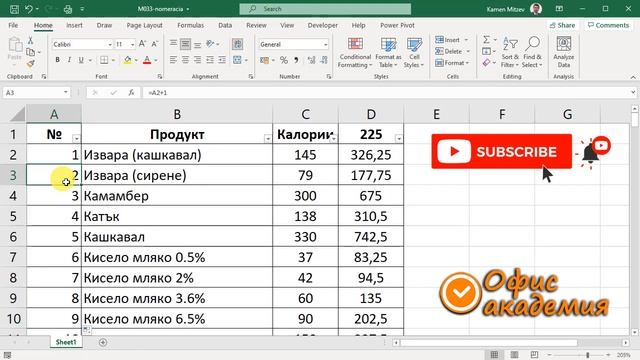Click the Wrap Text icon
Image resolution: width=640 pixels, height=360 pixels.
(x=238, y=44)
